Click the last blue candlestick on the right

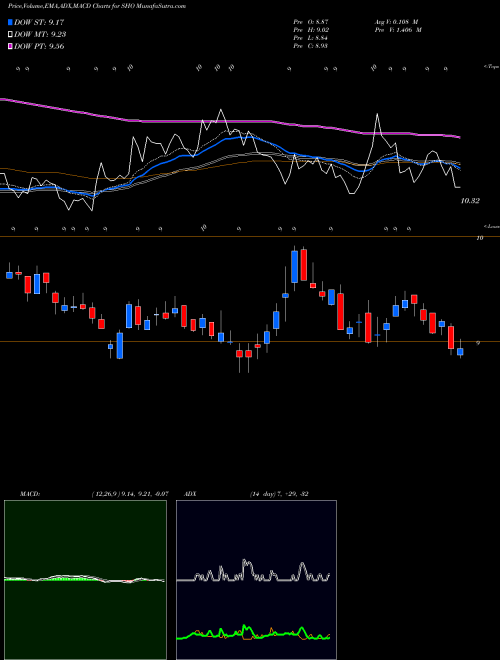[460, 352]
